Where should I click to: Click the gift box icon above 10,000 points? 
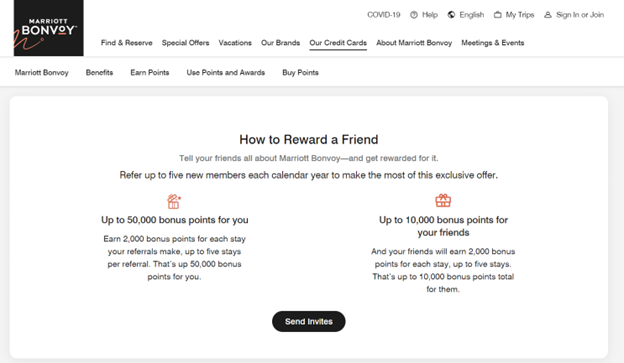(x=443, y=201)
